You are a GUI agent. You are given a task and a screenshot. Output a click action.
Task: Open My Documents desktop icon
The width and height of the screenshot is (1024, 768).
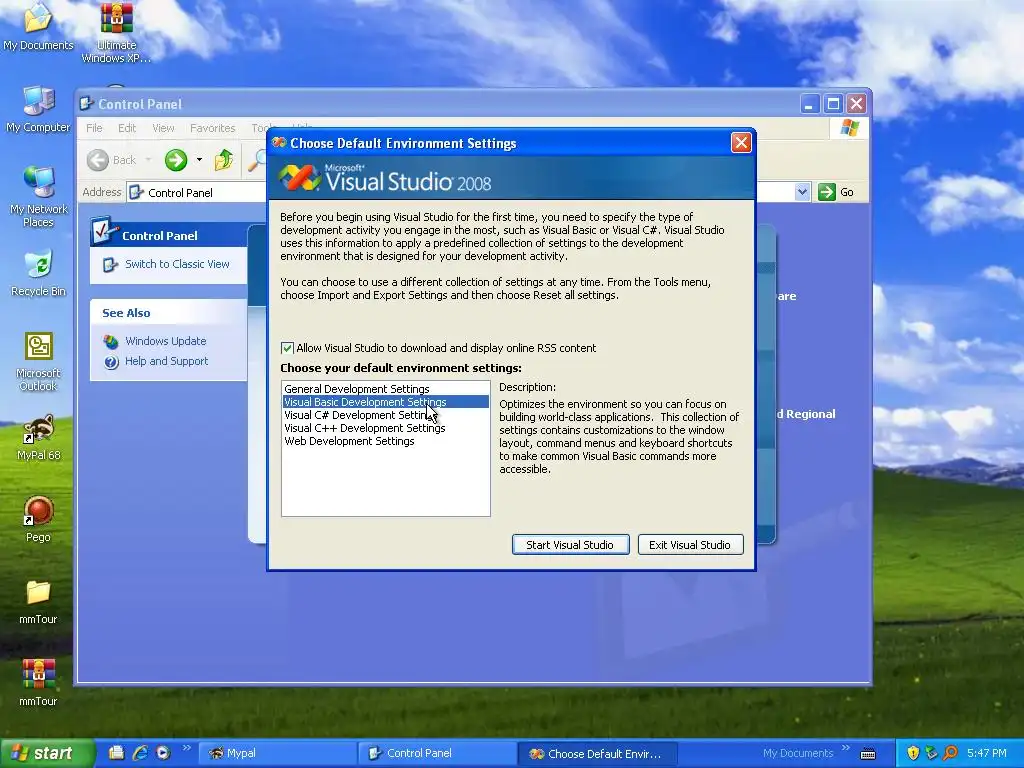(38, 26)
